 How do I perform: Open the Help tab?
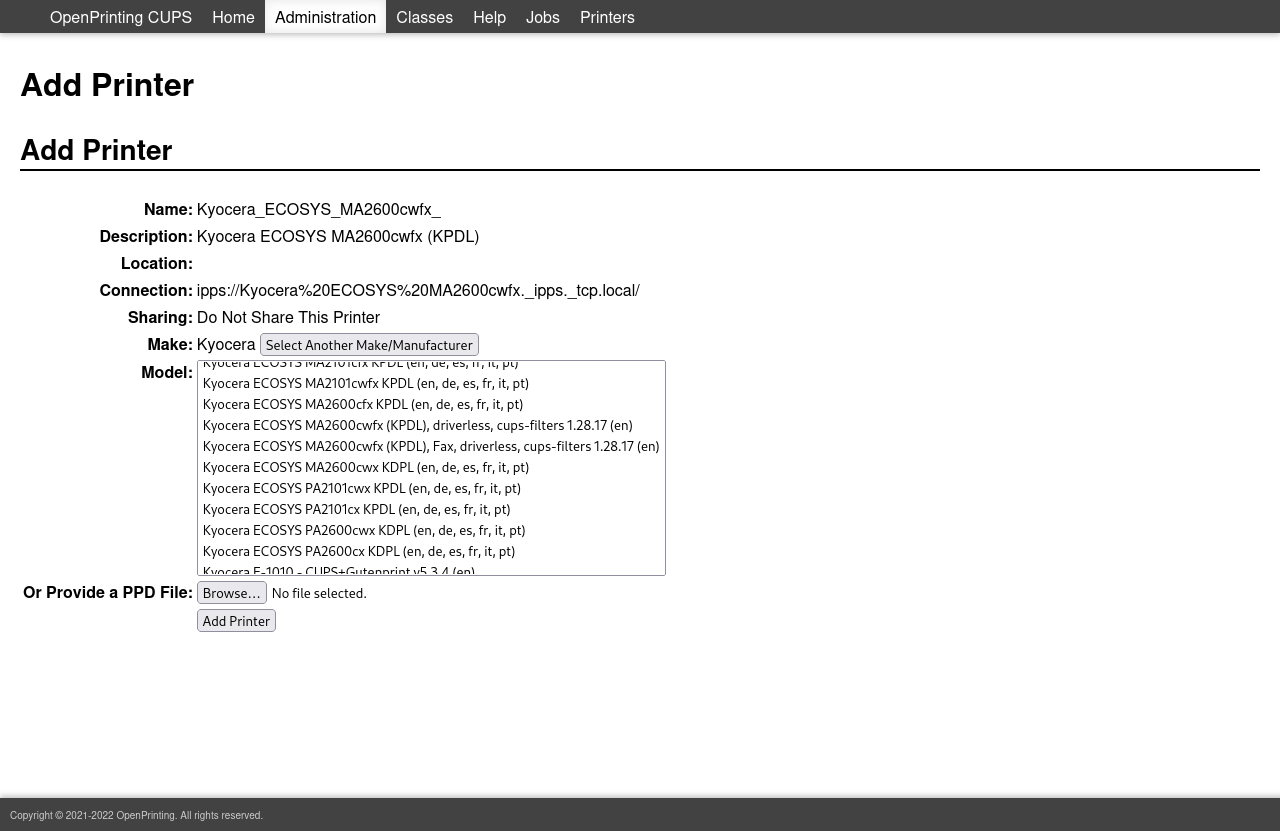pos(489,17)
